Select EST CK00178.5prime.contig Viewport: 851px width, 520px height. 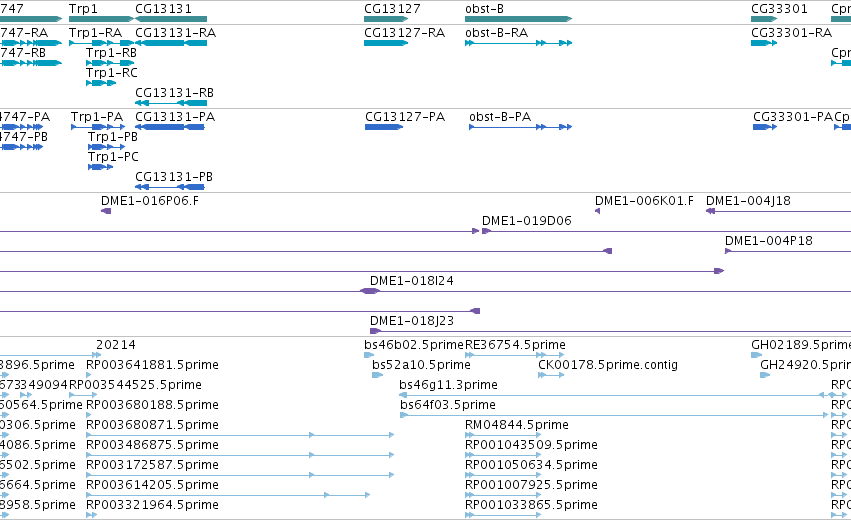551,375
